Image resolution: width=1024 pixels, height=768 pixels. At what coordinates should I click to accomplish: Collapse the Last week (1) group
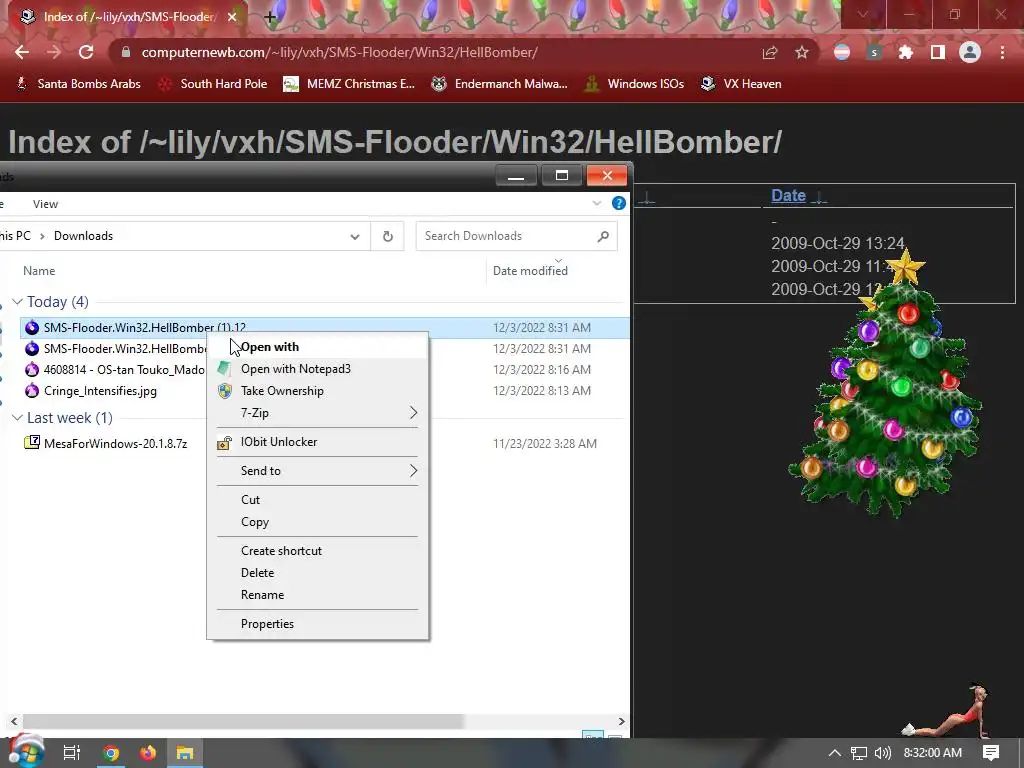pyautogui.click(x=18, y=417)
